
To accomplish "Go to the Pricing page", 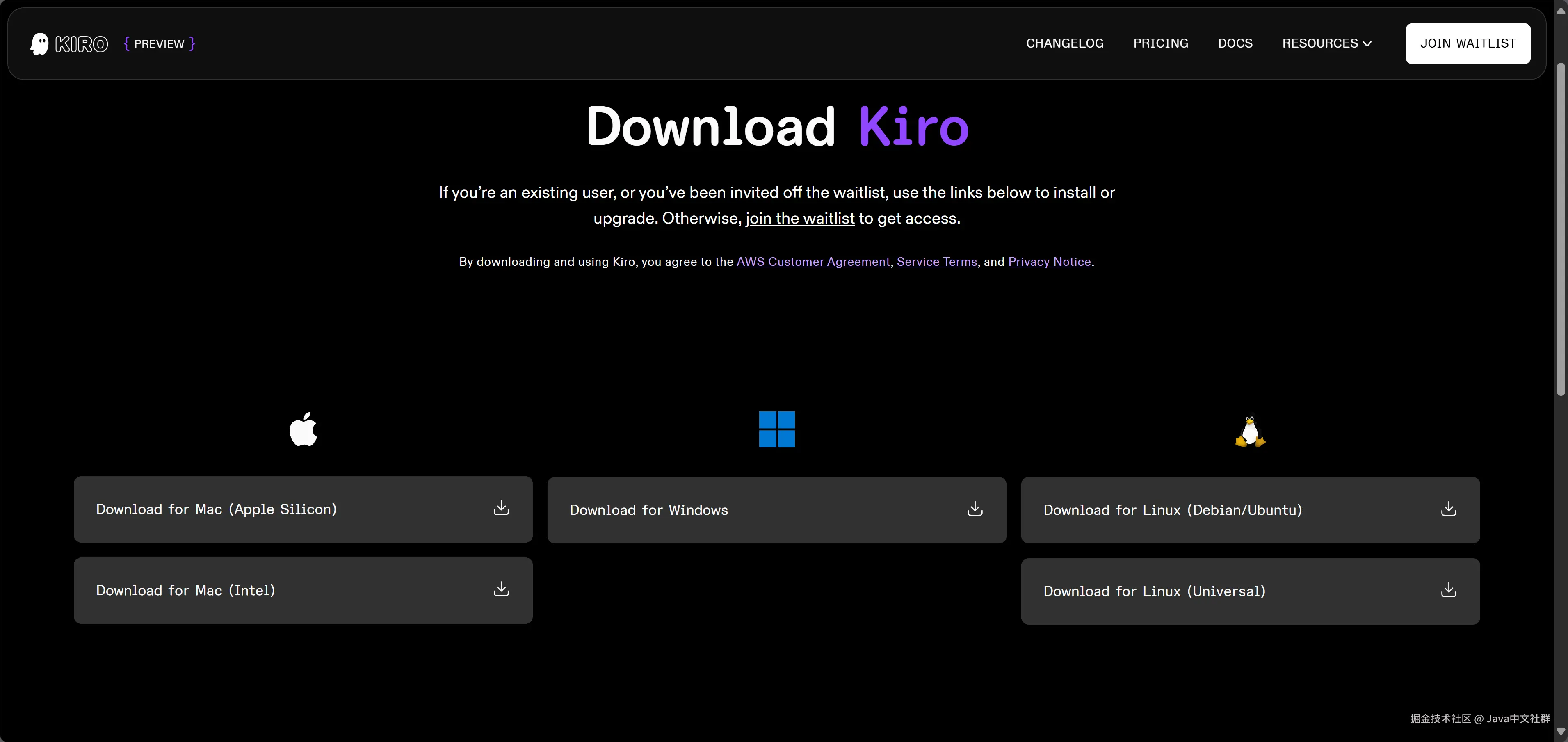I will click(1160, 43).
